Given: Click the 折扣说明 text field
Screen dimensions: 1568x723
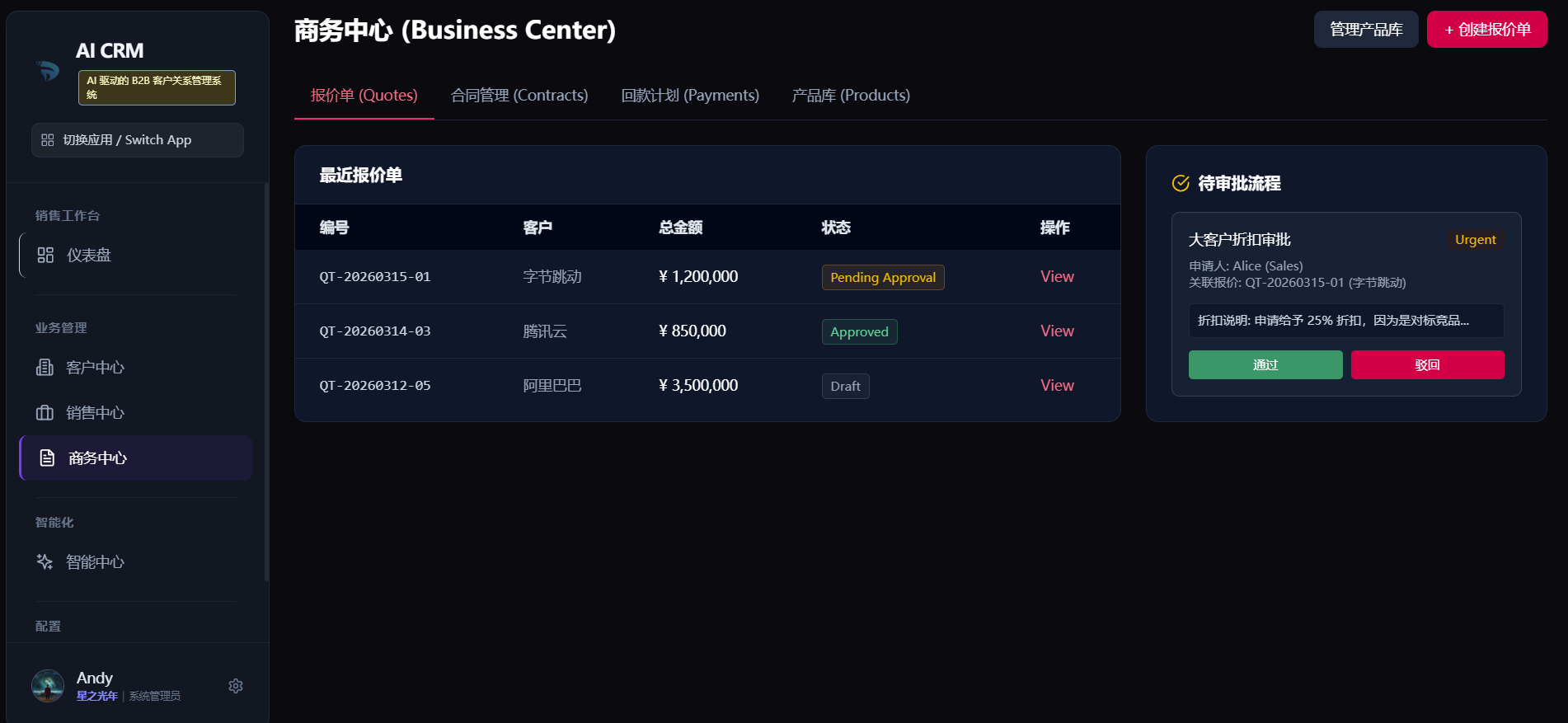Looking at the screenshot, I should [x=1345, y=321].
